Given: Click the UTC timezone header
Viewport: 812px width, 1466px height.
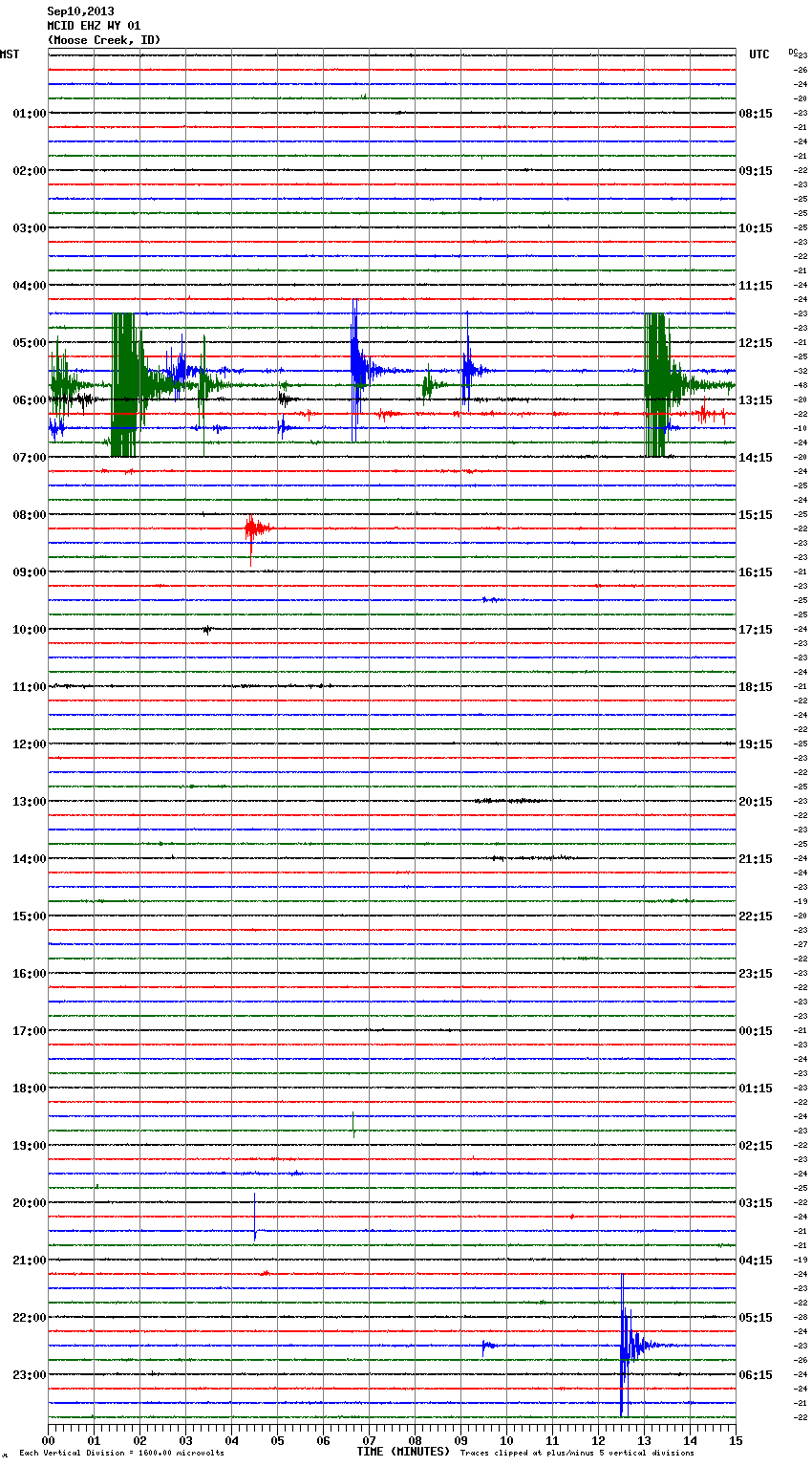Looking at the screenshot, I should [x=759, y=54].
